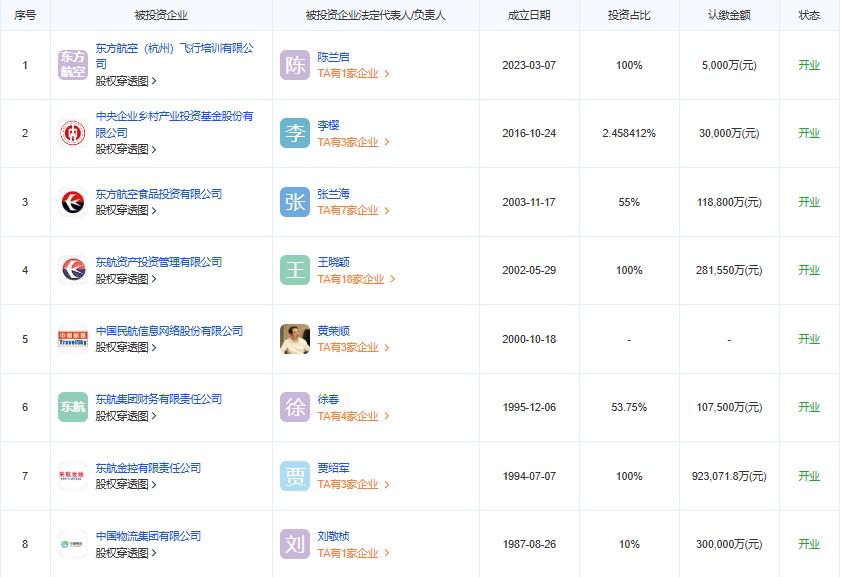Click the 成立日期 column header
The height and width of the screenshot is (577, 841).
529,15
